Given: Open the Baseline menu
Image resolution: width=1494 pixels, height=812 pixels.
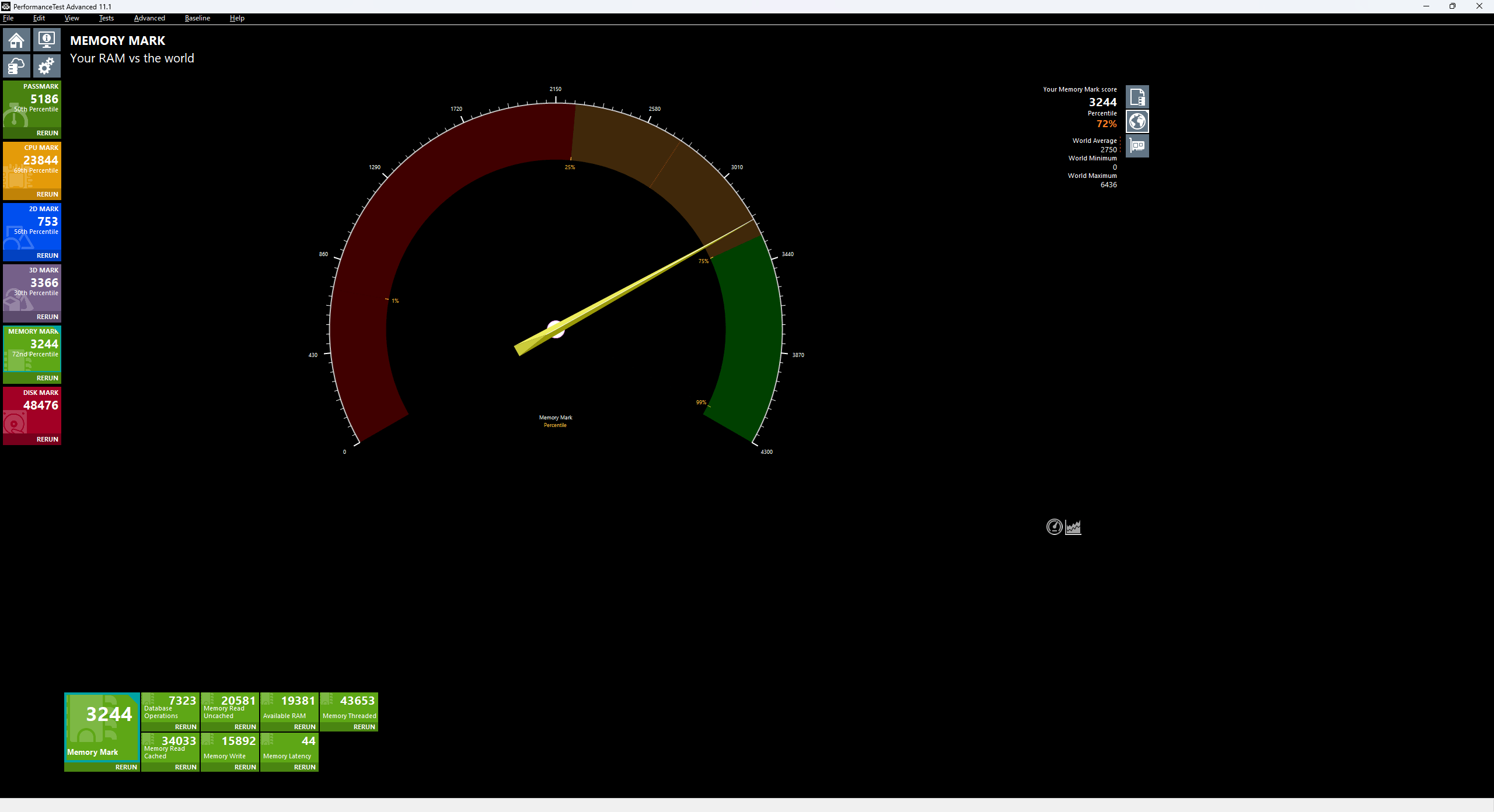Looking at the screenshot, I should [197, 18].
